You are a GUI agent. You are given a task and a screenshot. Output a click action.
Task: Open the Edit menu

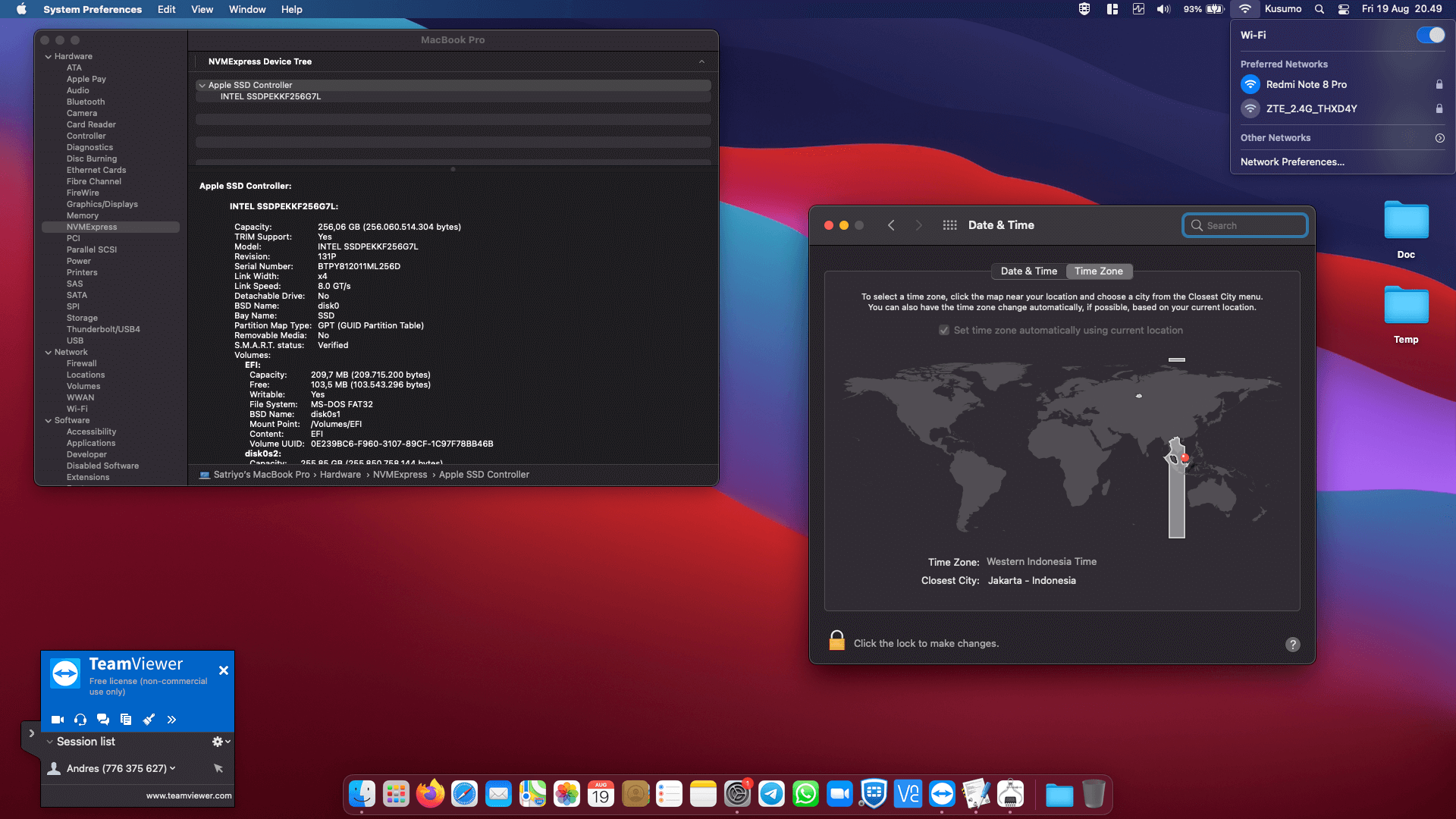166,9
